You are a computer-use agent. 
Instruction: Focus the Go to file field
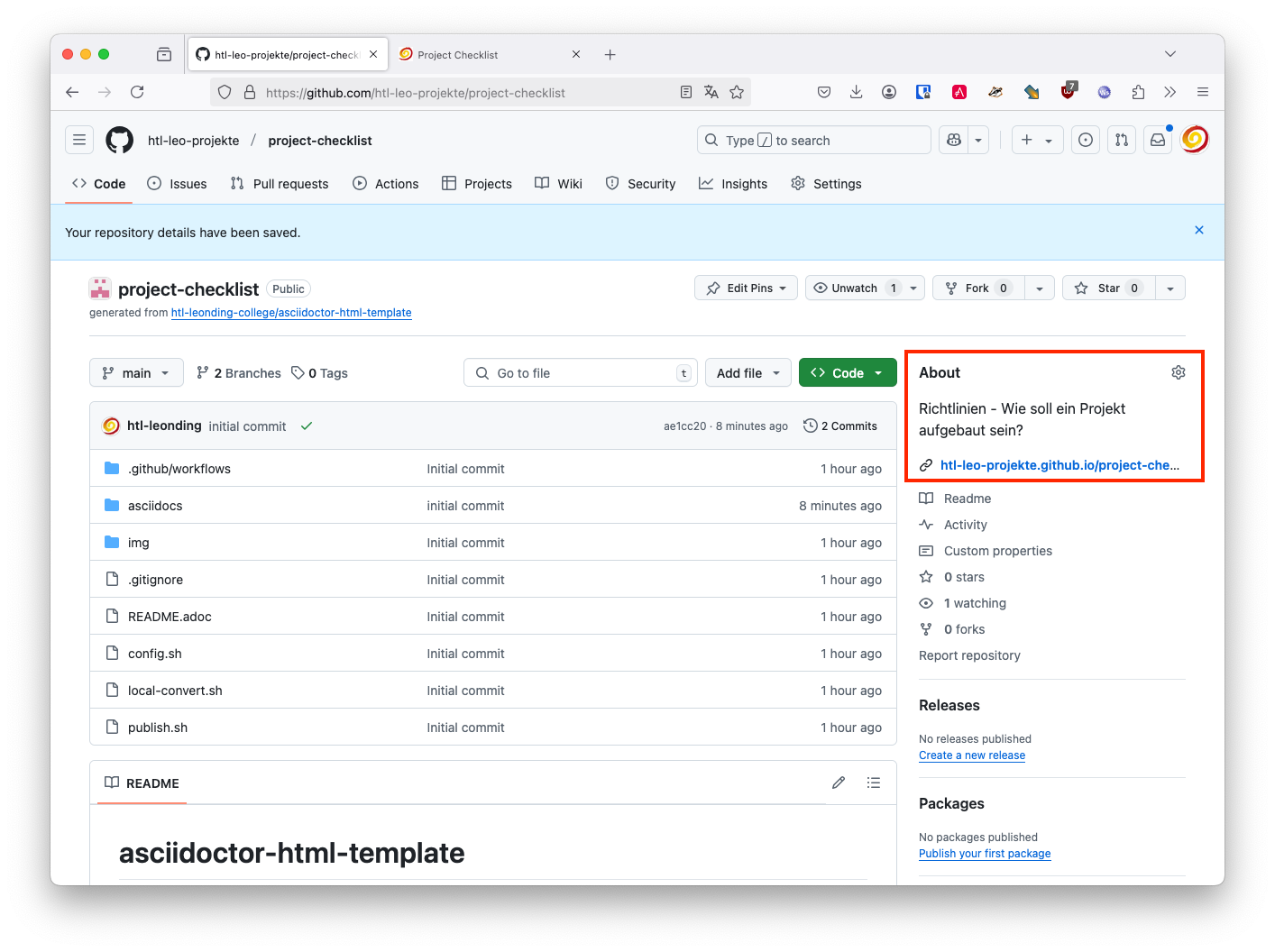click(x=581, y=373)
